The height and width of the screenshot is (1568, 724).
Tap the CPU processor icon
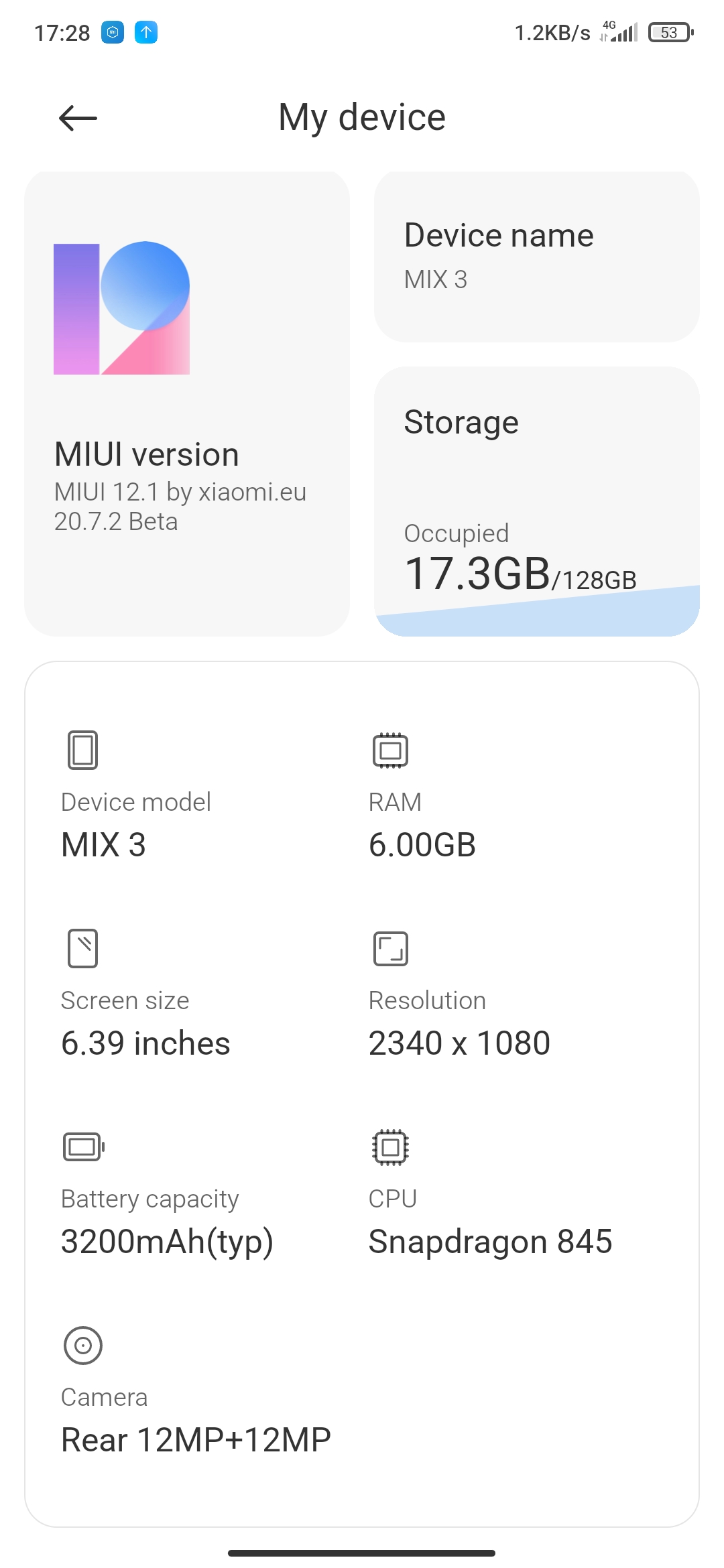[390, 1147]
